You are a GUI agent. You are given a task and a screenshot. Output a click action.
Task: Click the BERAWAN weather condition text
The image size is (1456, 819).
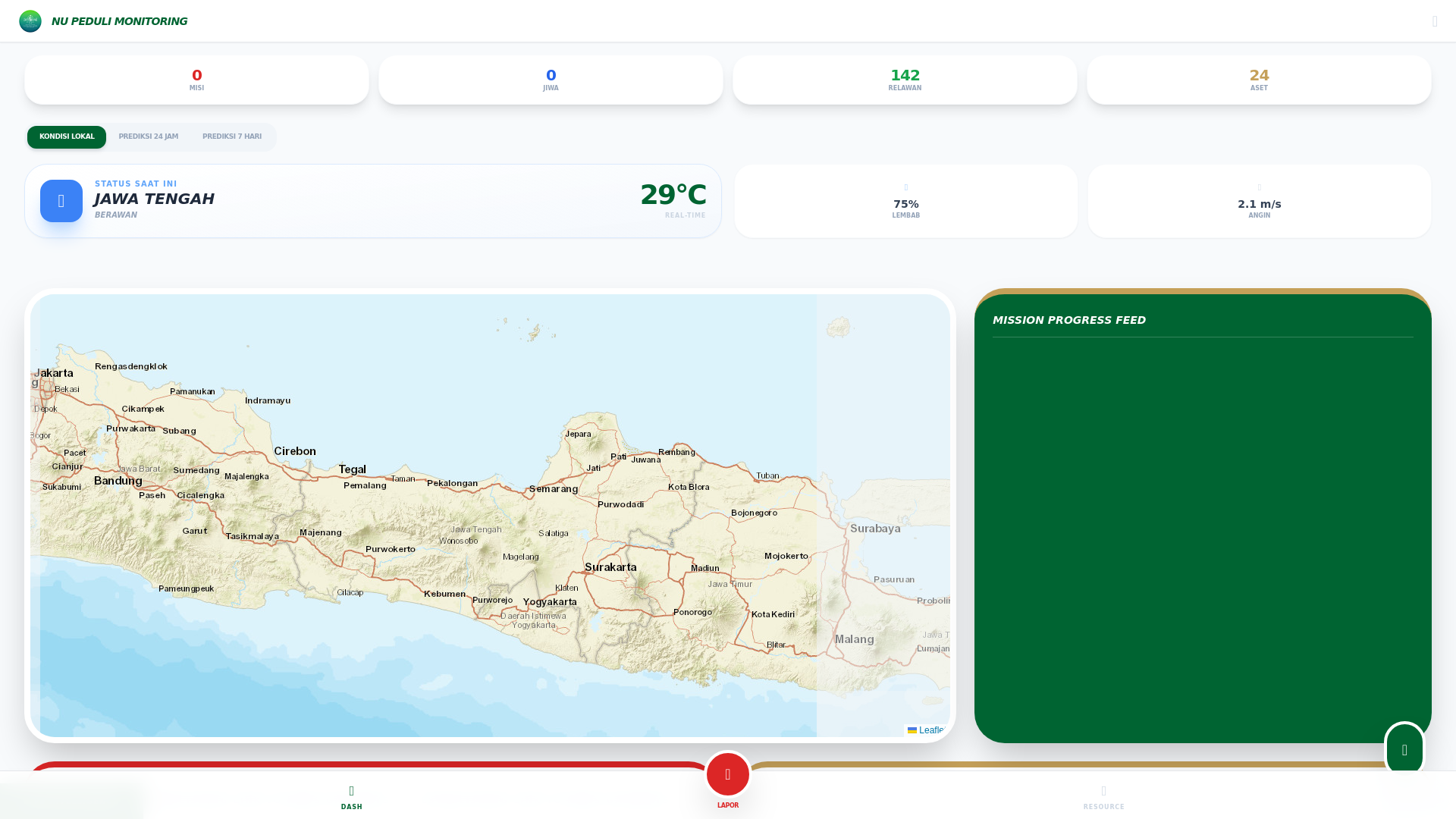116,215
